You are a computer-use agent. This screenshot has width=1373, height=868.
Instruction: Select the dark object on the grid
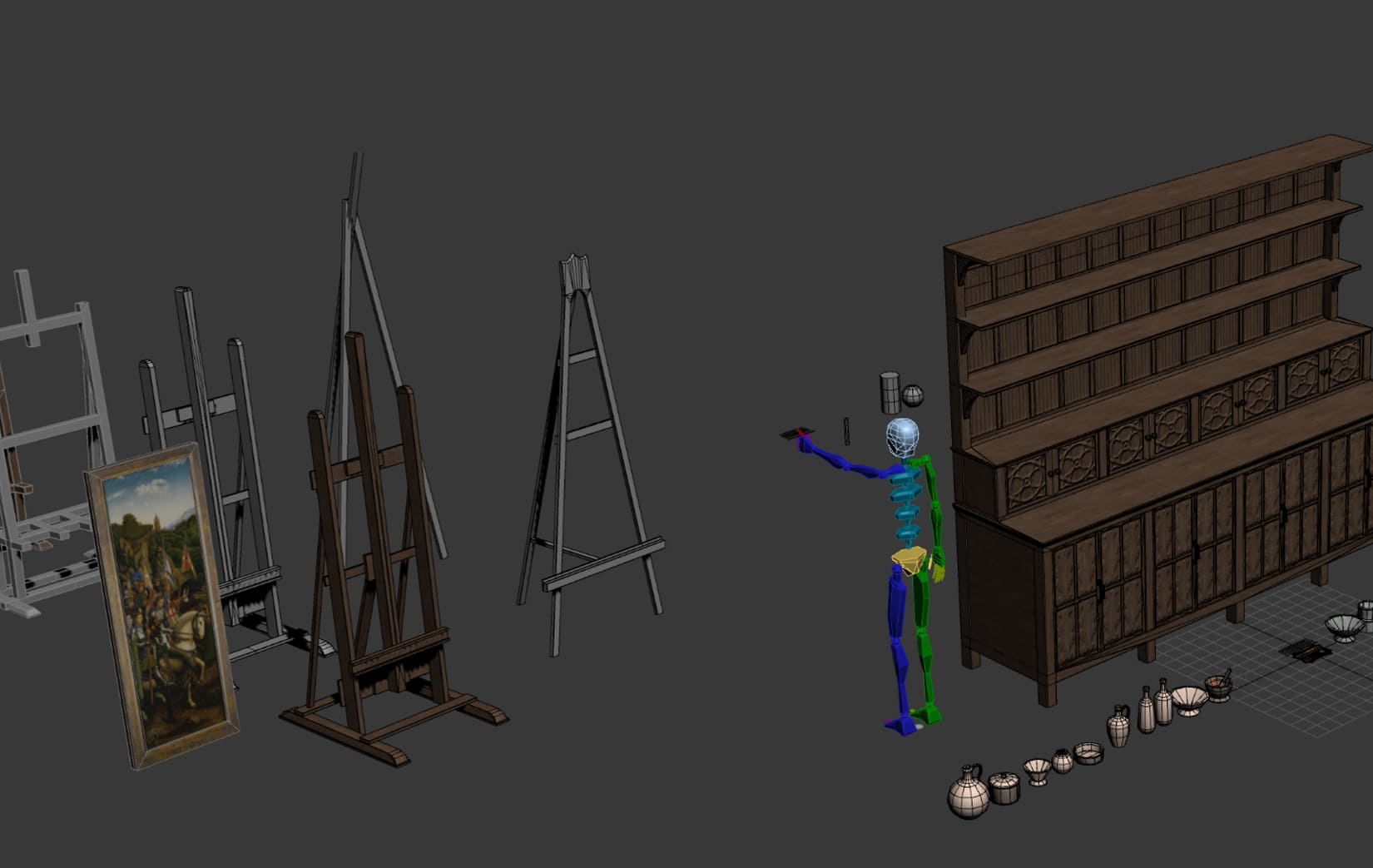(x=1303, y=650)
